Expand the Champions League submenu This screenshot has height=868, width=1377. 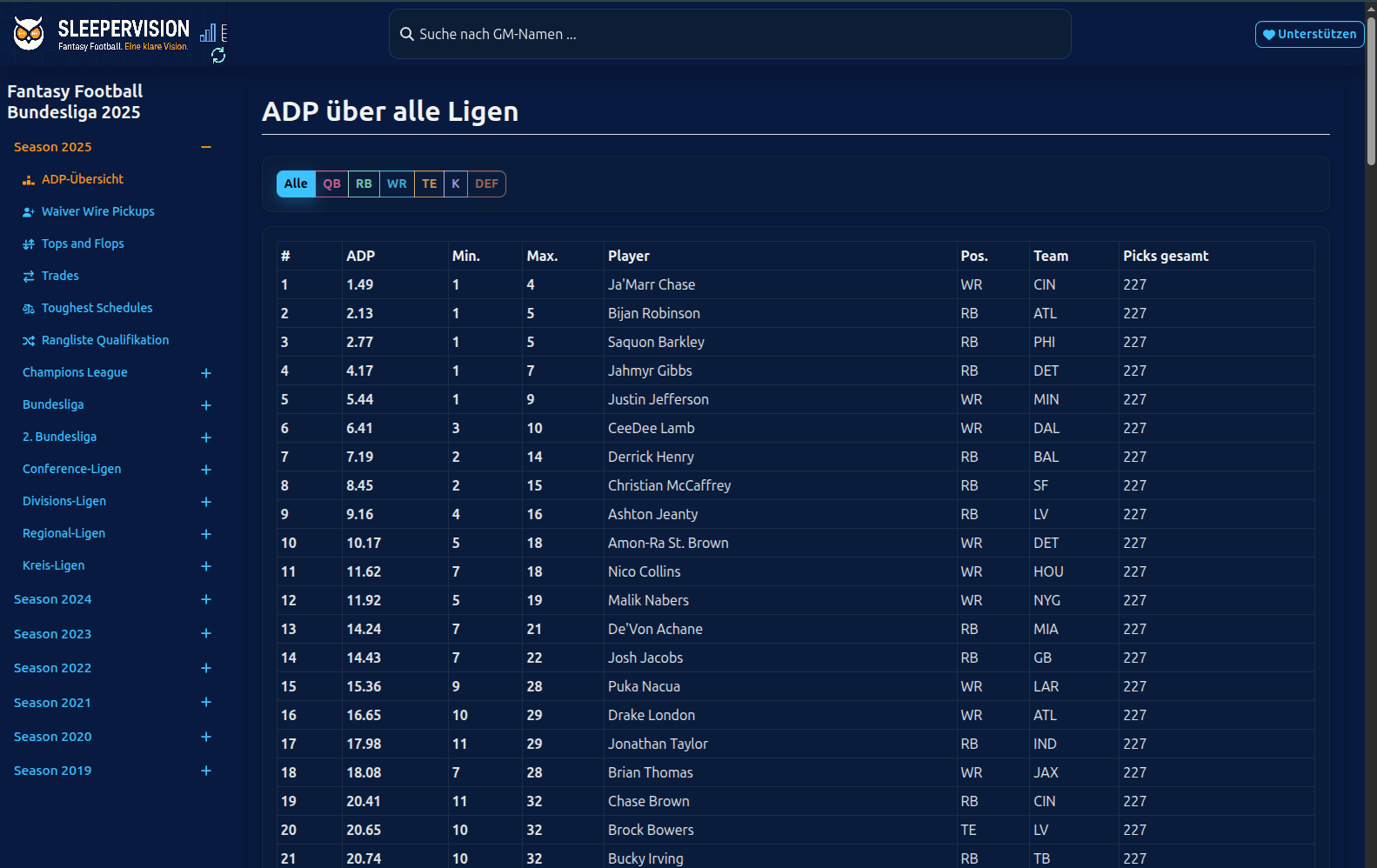point(206,373)
